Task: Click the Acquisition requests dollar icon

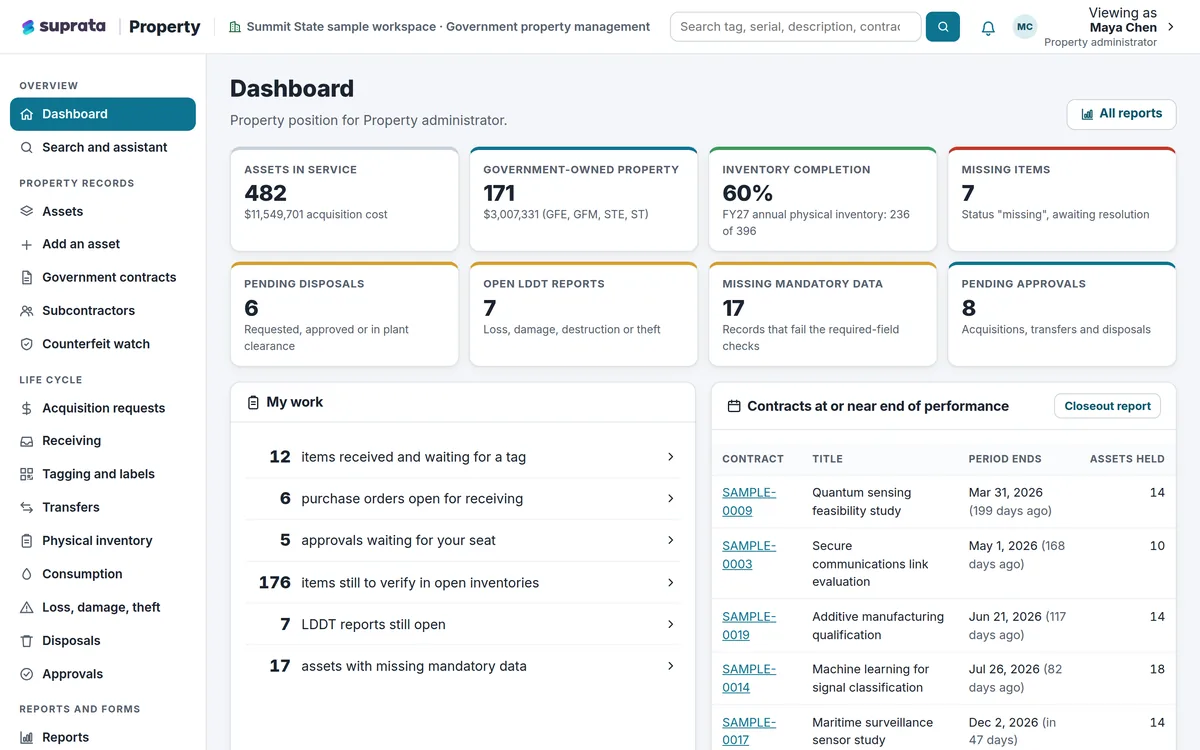Action: [27, 408]
